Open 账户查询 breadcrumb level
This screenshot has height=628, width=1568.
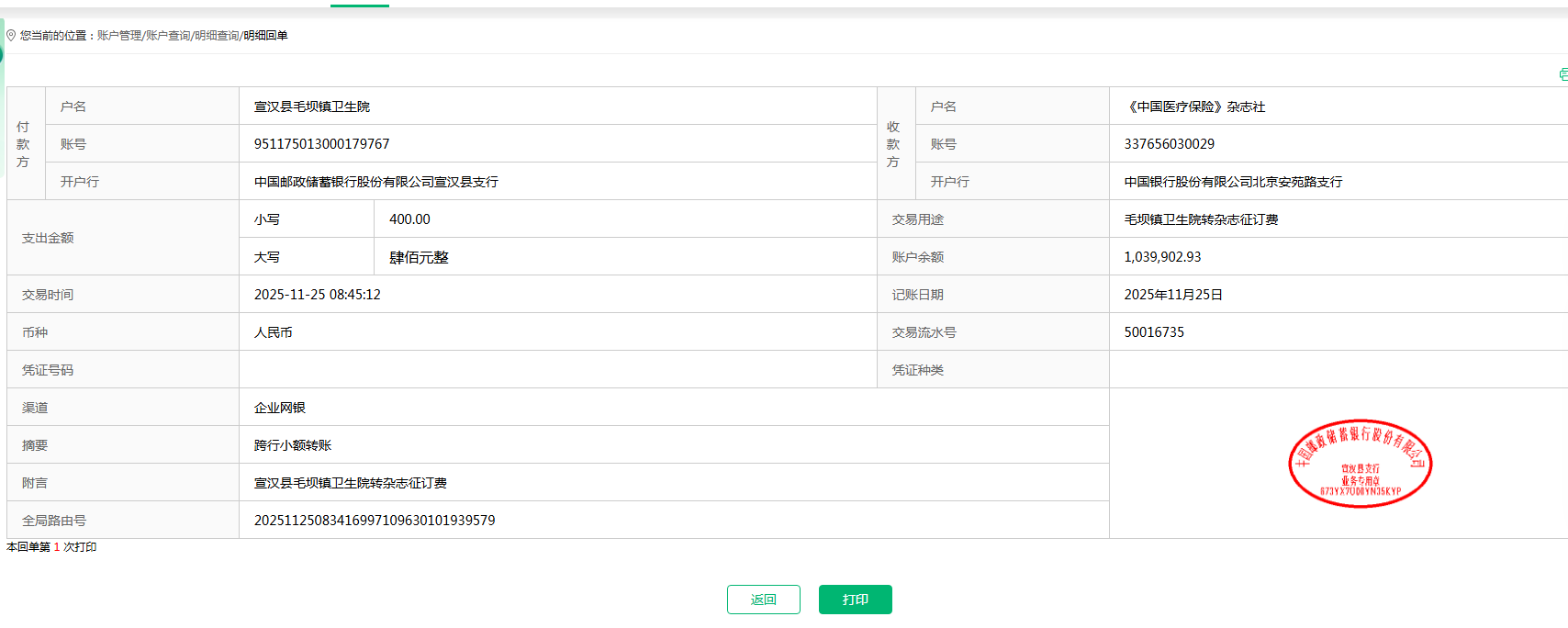tap(168, 36)
